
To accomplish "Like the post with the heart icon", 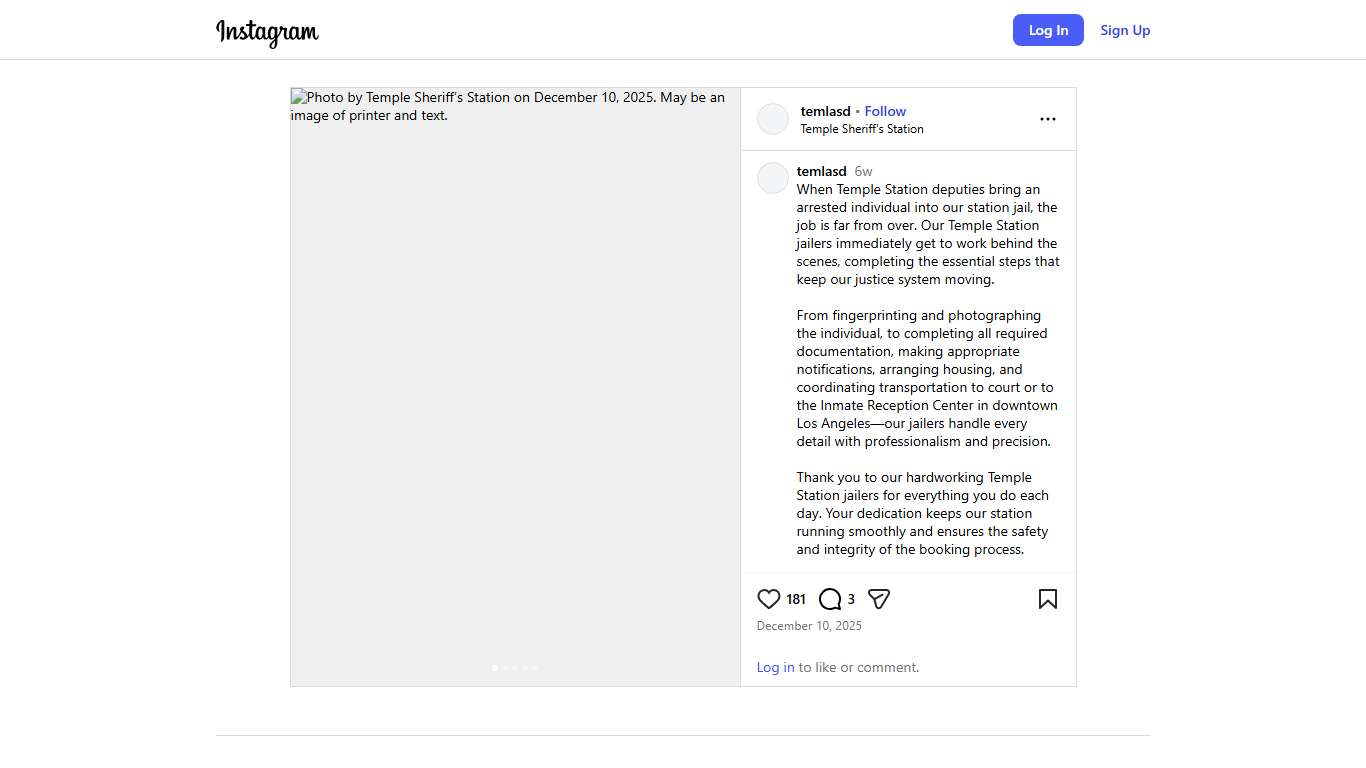I will [x=768, y=599].
